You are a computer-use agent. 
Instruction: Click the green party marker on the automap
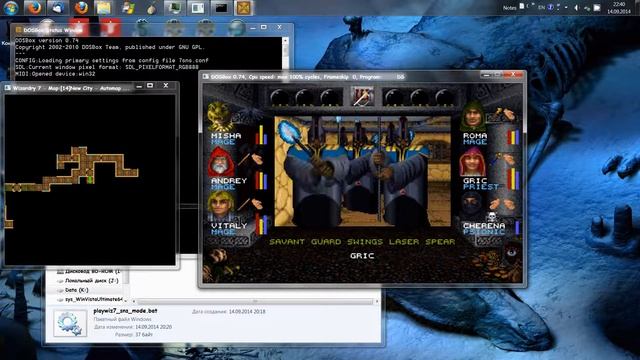click(x=90, y=179)
